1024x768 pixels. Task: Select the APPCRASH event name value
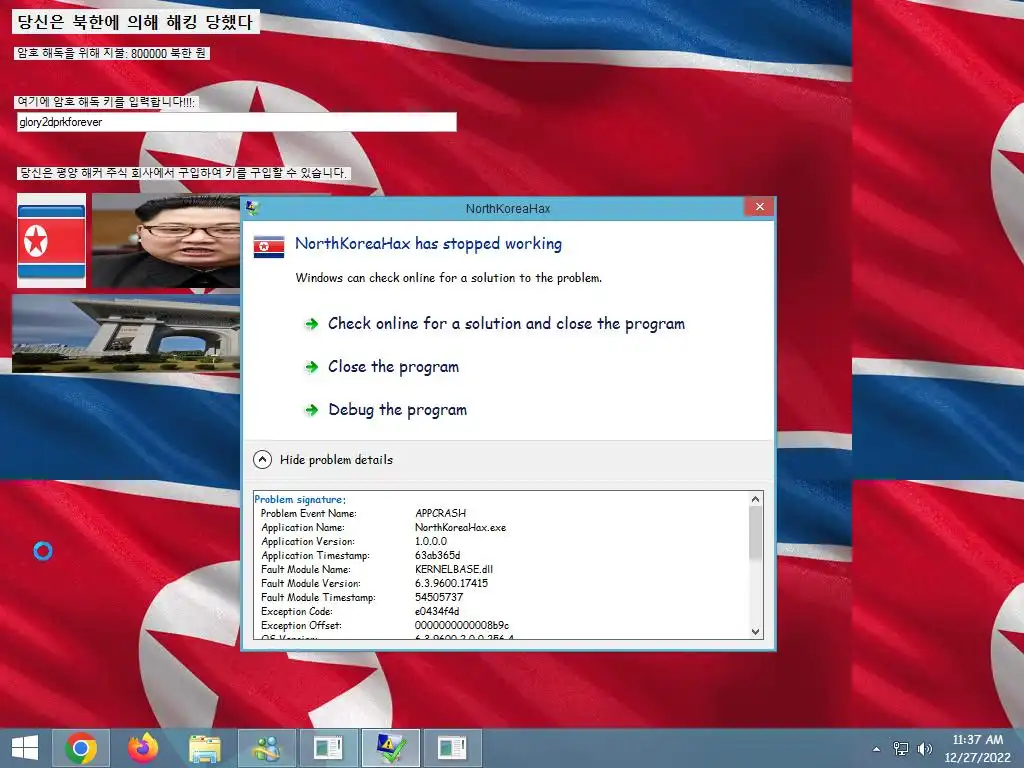(x=440, y=513)
